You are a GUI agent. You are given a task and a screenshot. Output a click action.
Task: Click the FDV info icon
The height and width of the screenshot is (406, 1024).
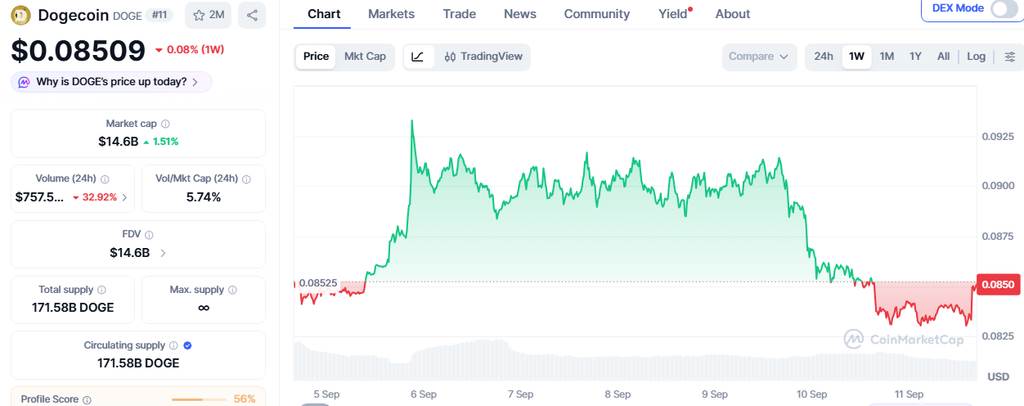click(149, 235)
